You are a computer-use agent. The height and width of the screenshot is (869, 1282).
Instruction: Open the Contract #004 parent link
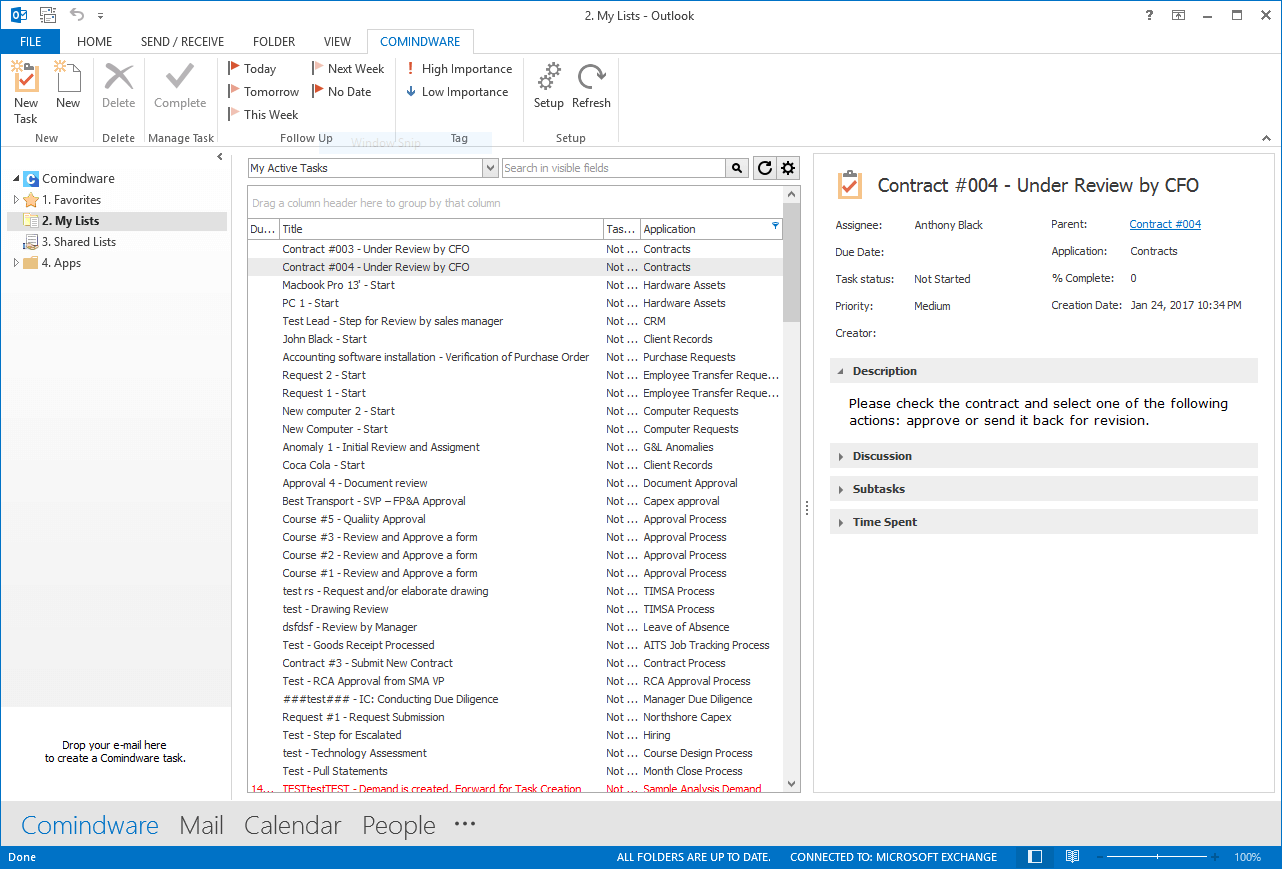point(1165,225)
